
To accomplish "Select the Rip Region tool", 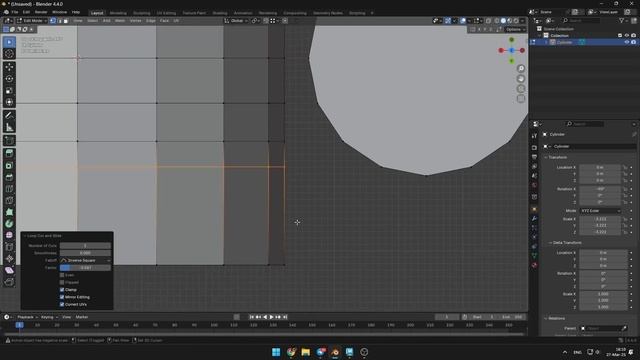I will [x=9, y=282].
